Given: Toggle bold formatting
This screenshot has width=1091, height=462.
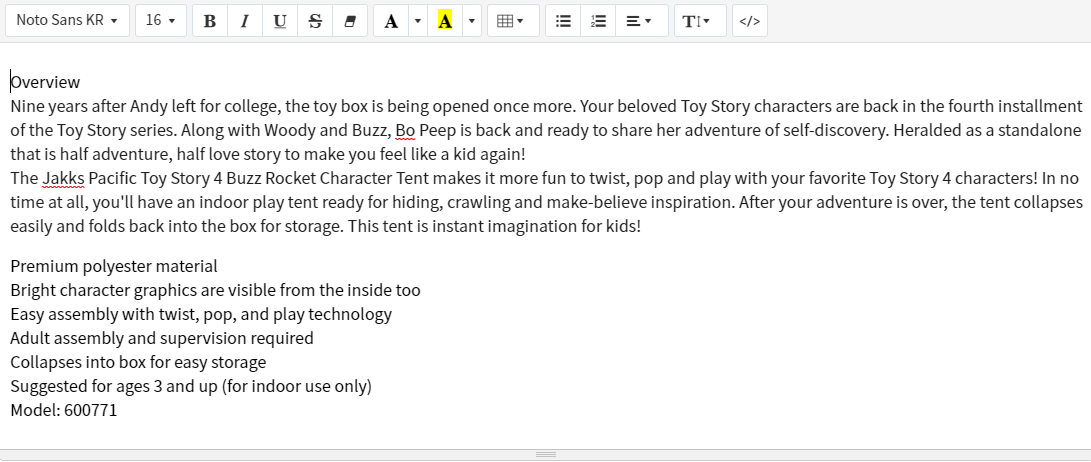Looking at the screenshot, I should [x=209, y=20].
